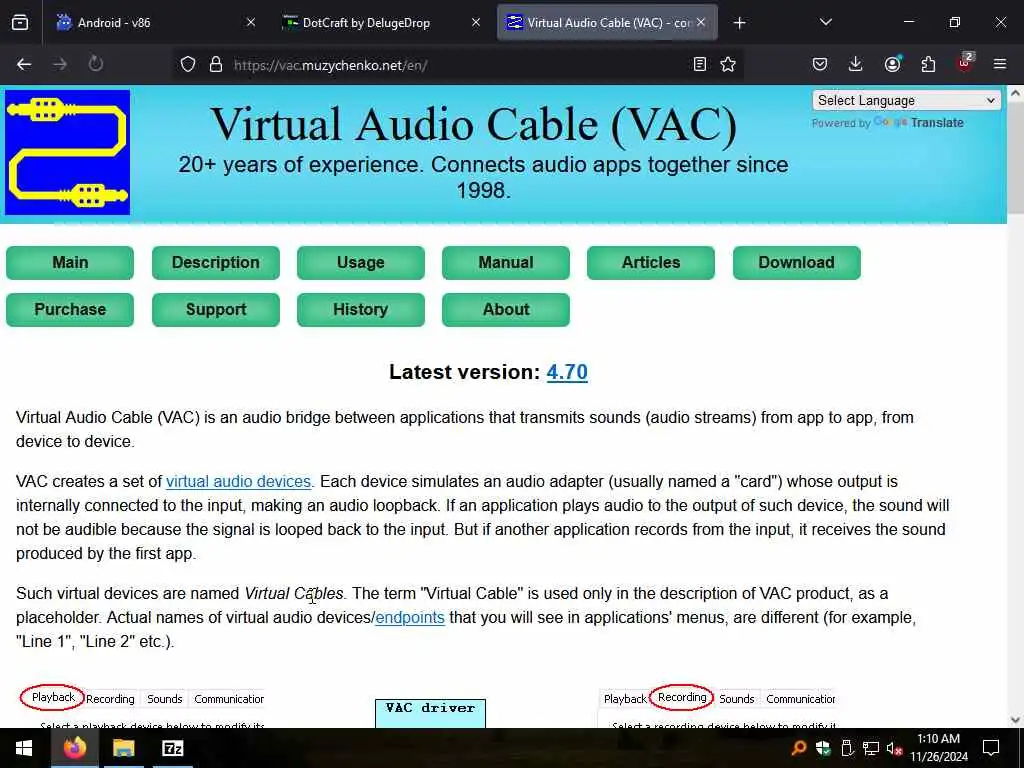Image resolution: width=1024 pixels, height=768 pixels.
Task: Switch to the Android - v86 tab
Action: [152, 23]
